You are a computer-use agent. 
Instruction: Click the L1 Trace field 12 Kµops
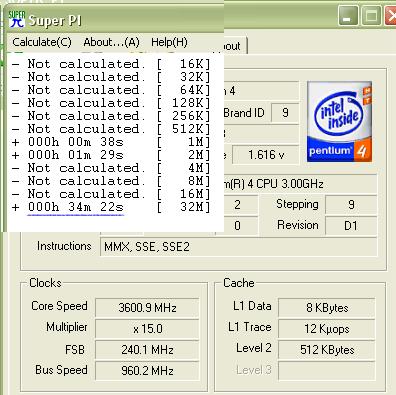click(327, 329)
